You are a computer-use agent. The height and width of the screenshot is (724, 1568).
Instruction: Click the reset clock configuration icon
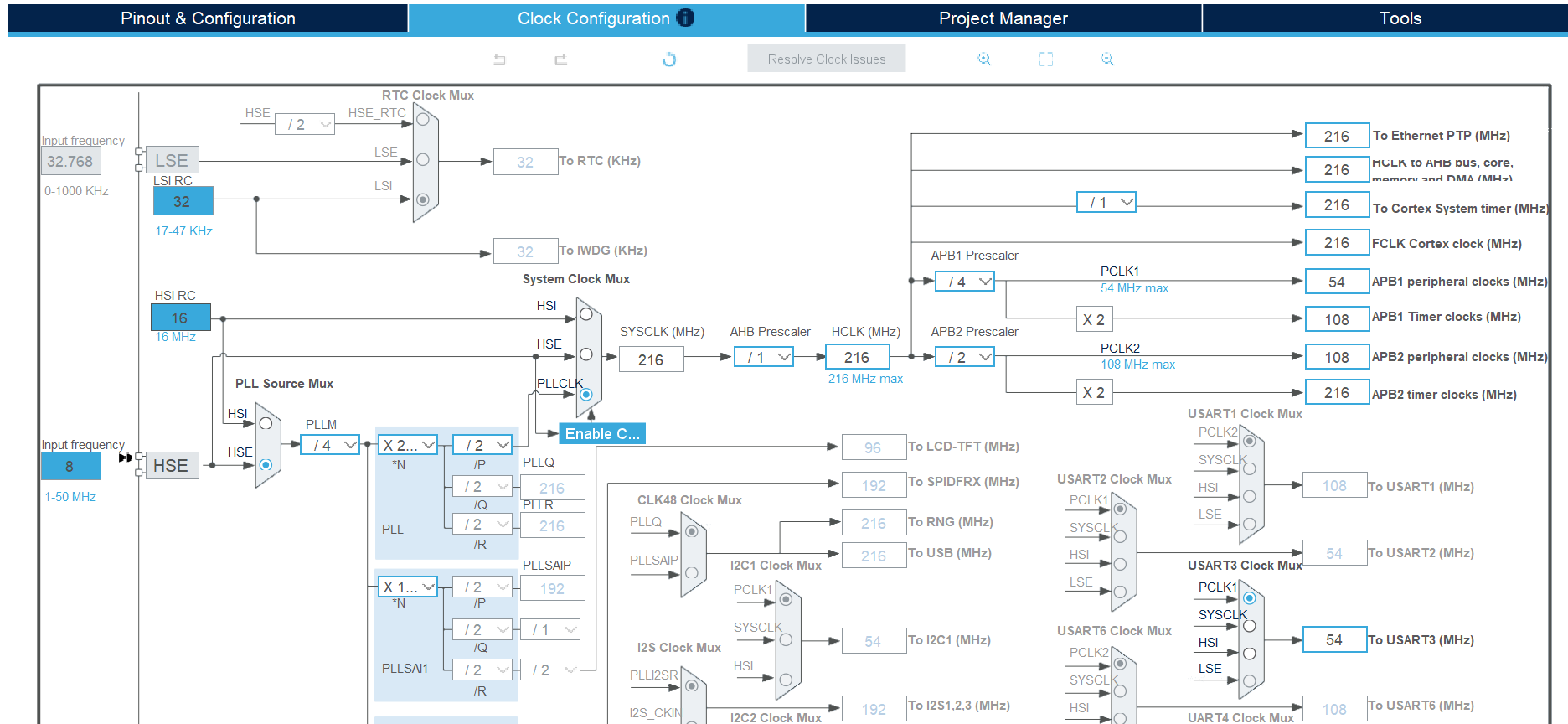668,59
